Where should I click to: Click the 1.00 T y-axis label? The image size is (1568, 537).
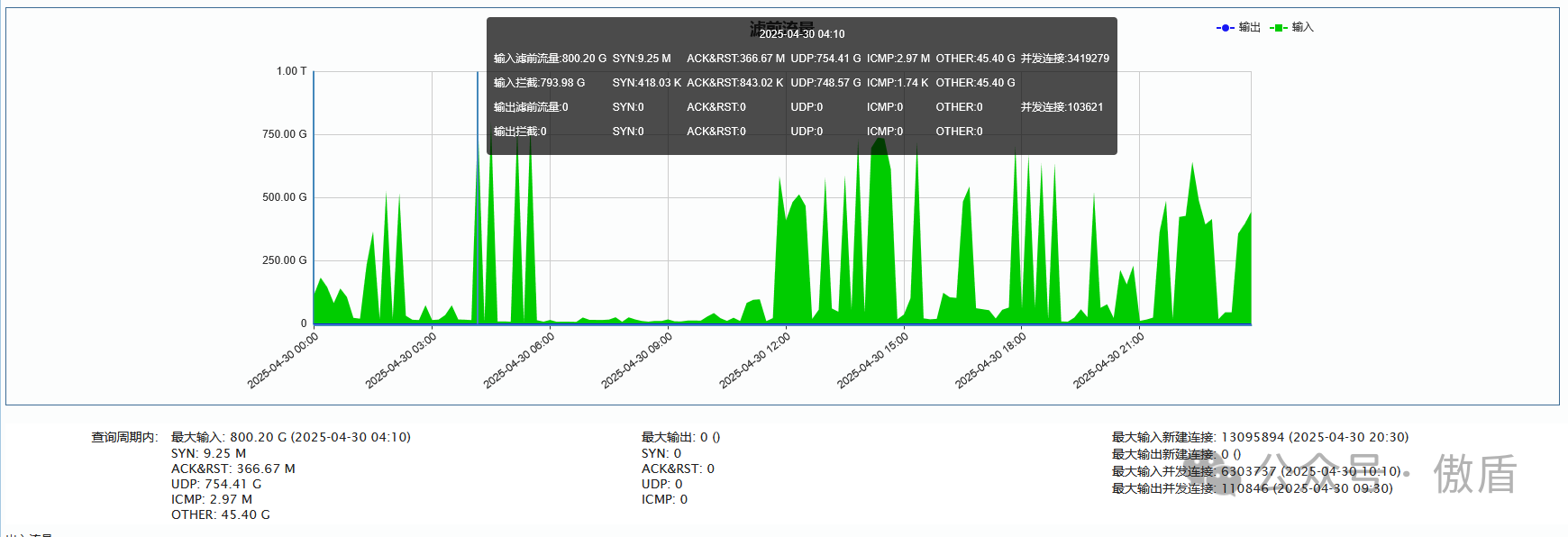tap(291, 71)
